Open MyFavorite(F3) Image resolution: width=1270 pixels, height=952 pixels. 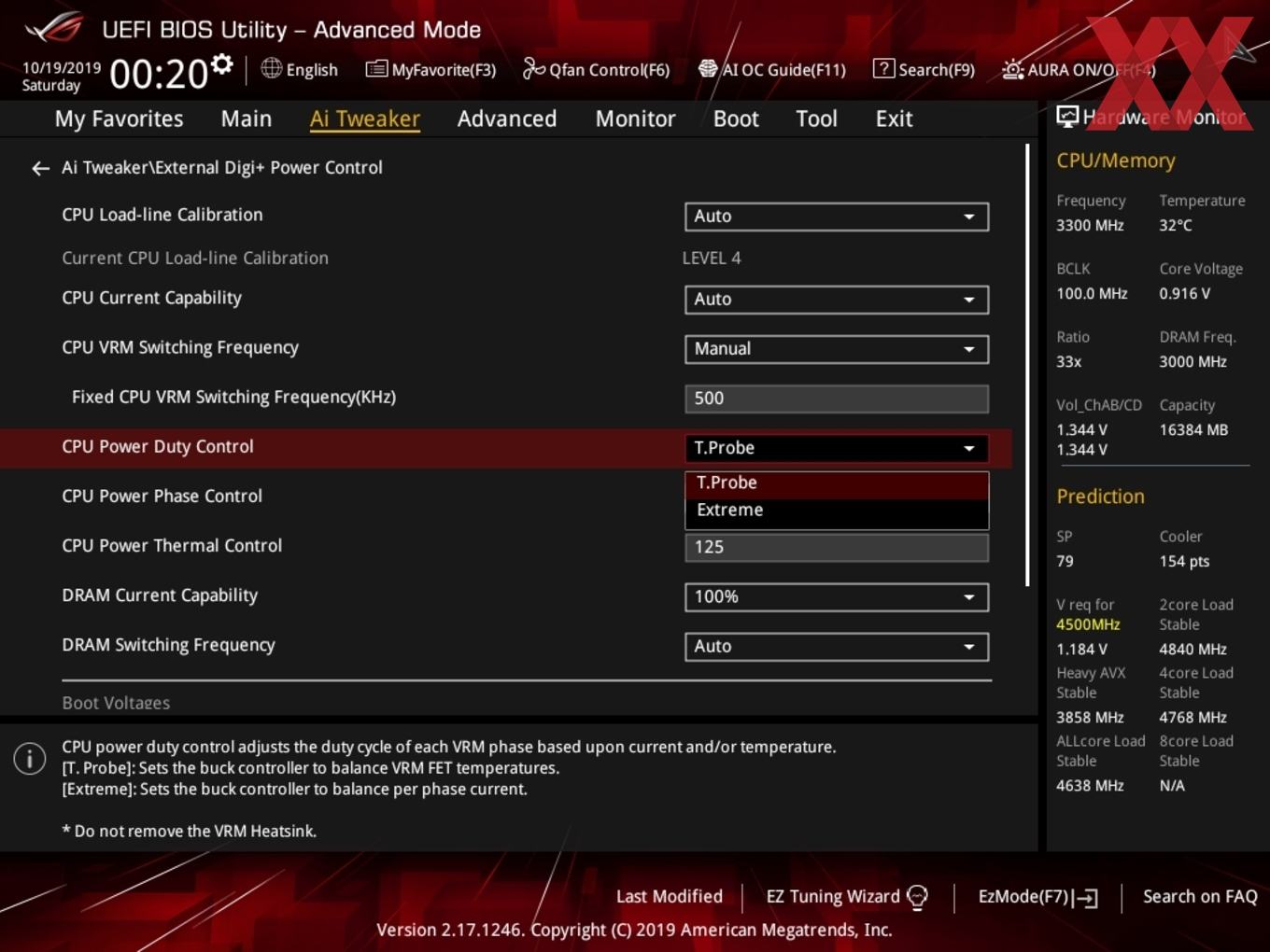[430, 69]
